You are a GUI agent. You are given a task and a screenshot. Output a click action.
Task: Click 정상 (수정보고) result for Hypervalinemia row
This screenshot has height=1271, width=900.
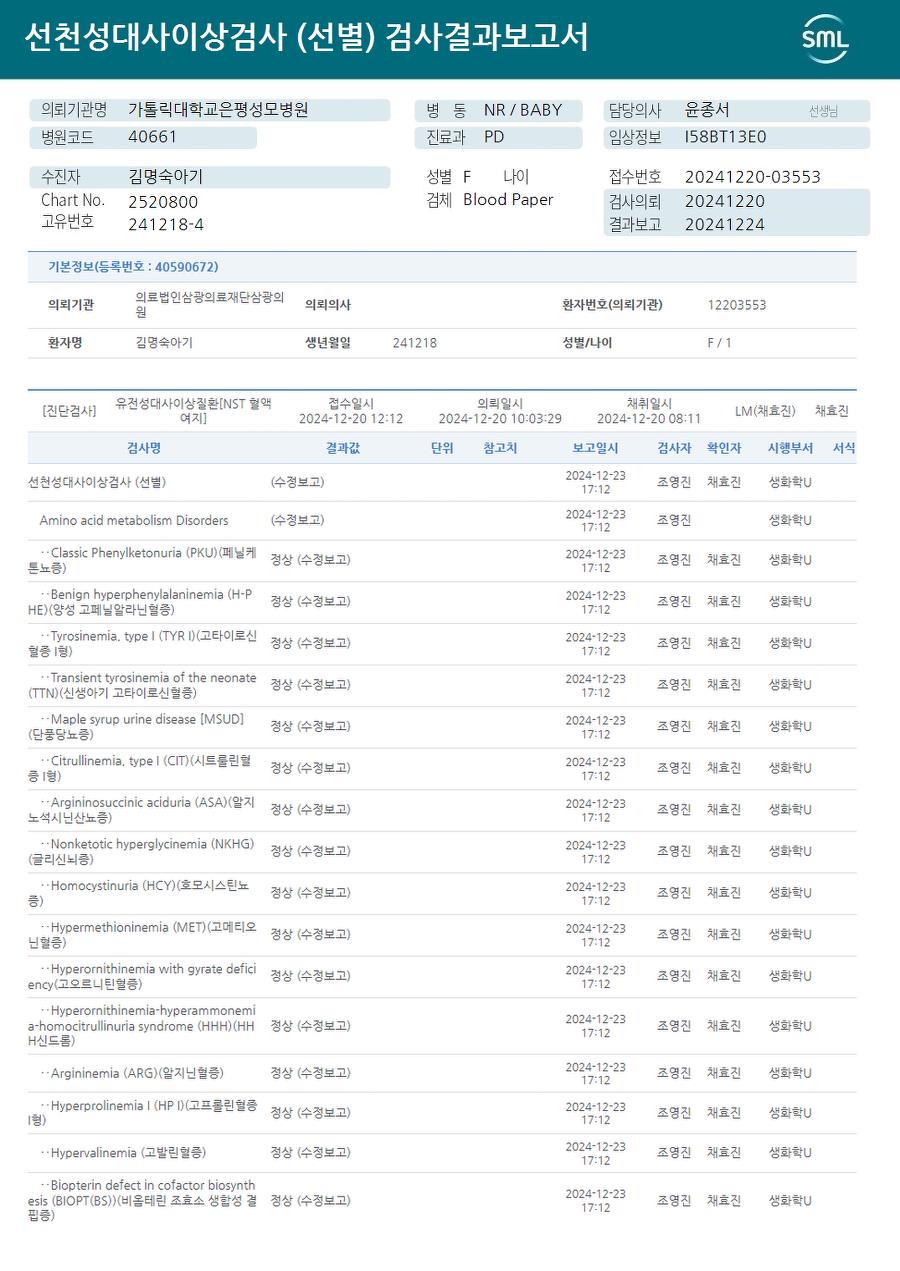click(x=310, y=1153)
